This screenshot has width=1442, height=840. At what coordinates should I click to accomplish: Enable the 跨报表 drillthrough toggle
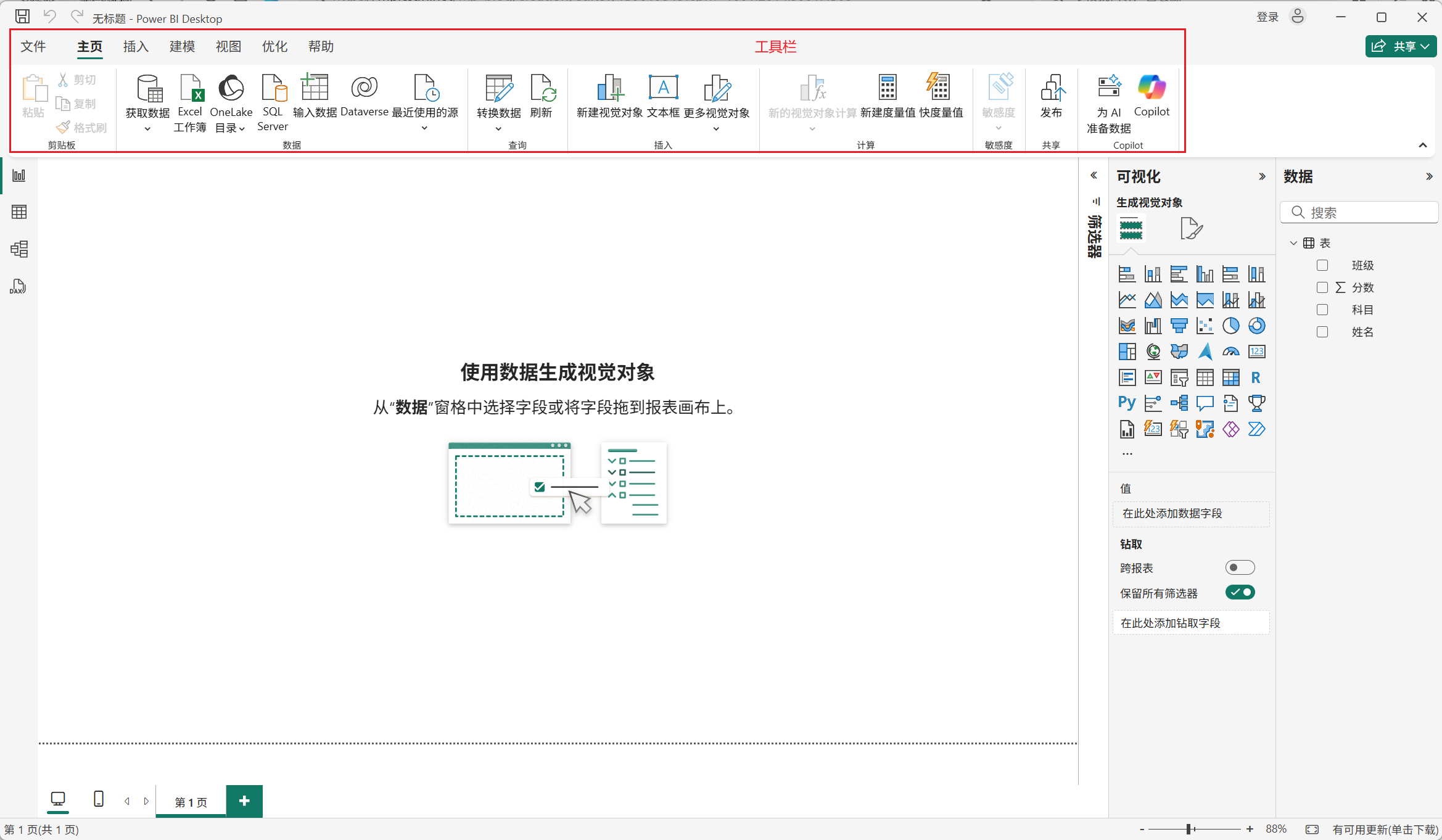[1239, 567]
